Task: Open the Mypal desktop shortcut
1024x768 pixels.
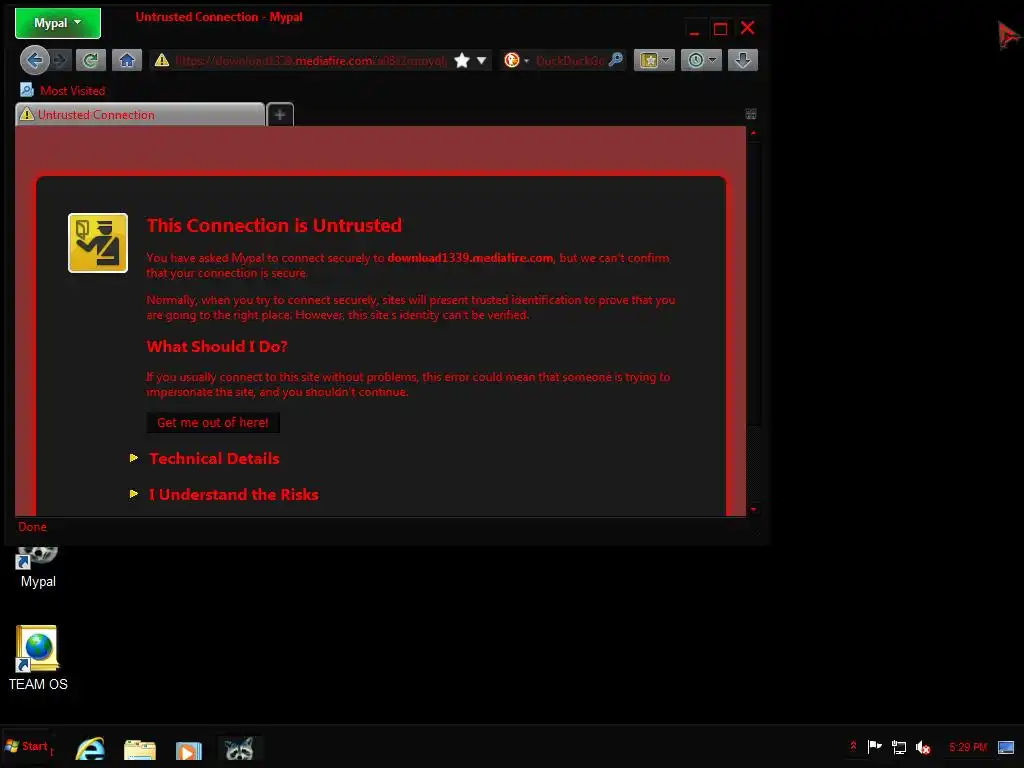Action: click(x=38, y=568)
